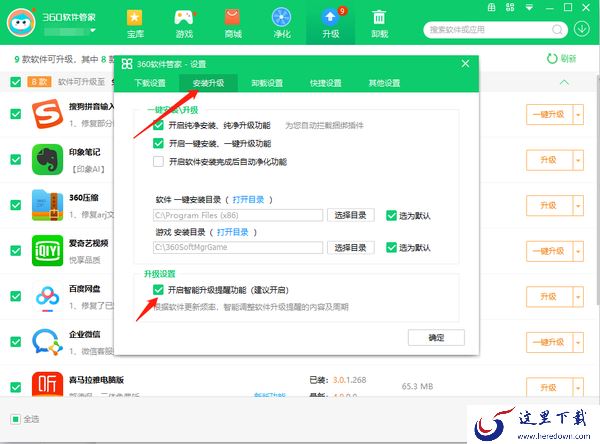Expand dropdown arrow beside 喜马拉雅 升级
This screenshot has width=600, height=444.
tap(578, 387)
